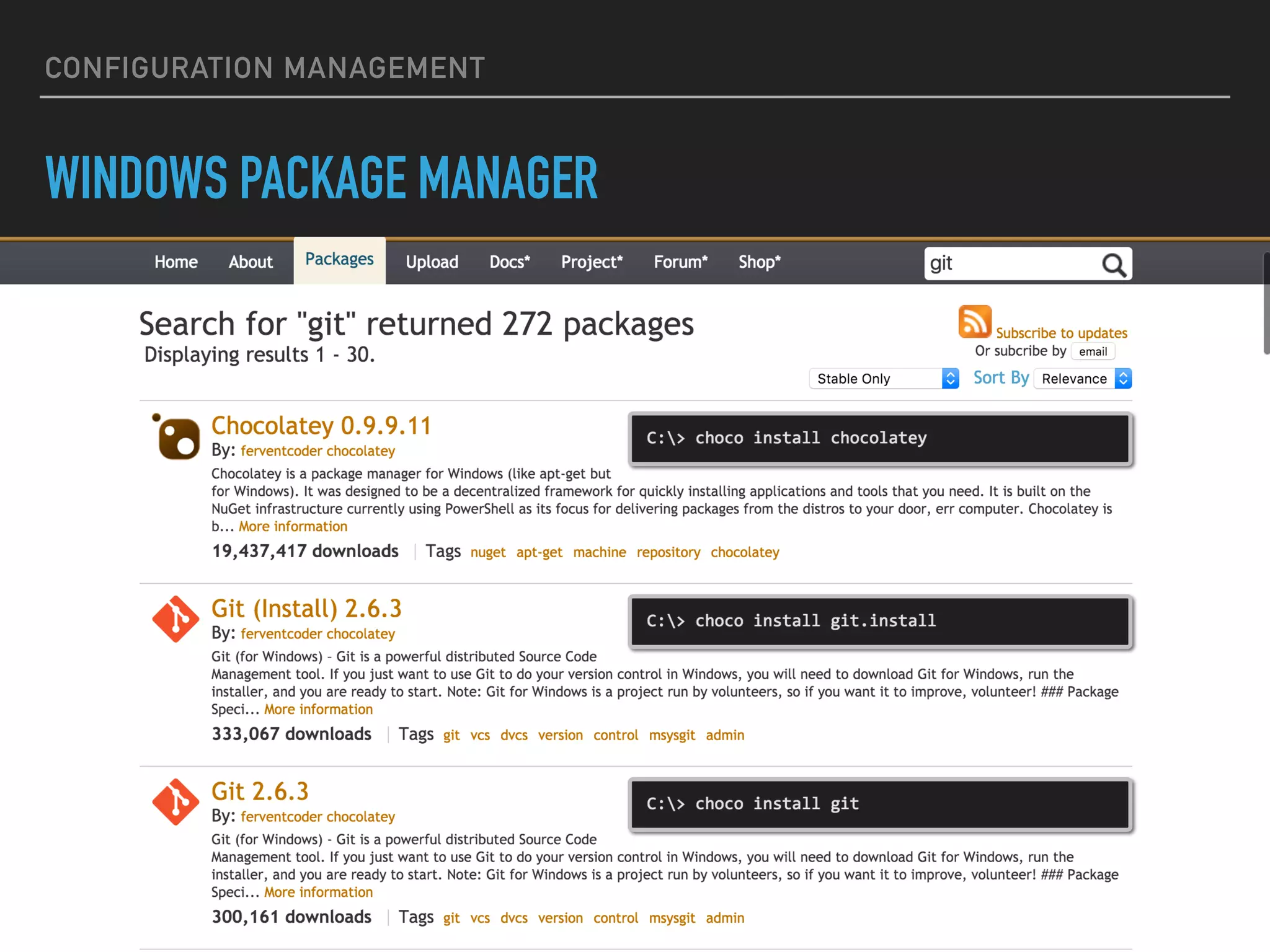1270x952 pixels.
Task: Click the vcs tag under Git (Install)
Action: [x=480, y=736]
